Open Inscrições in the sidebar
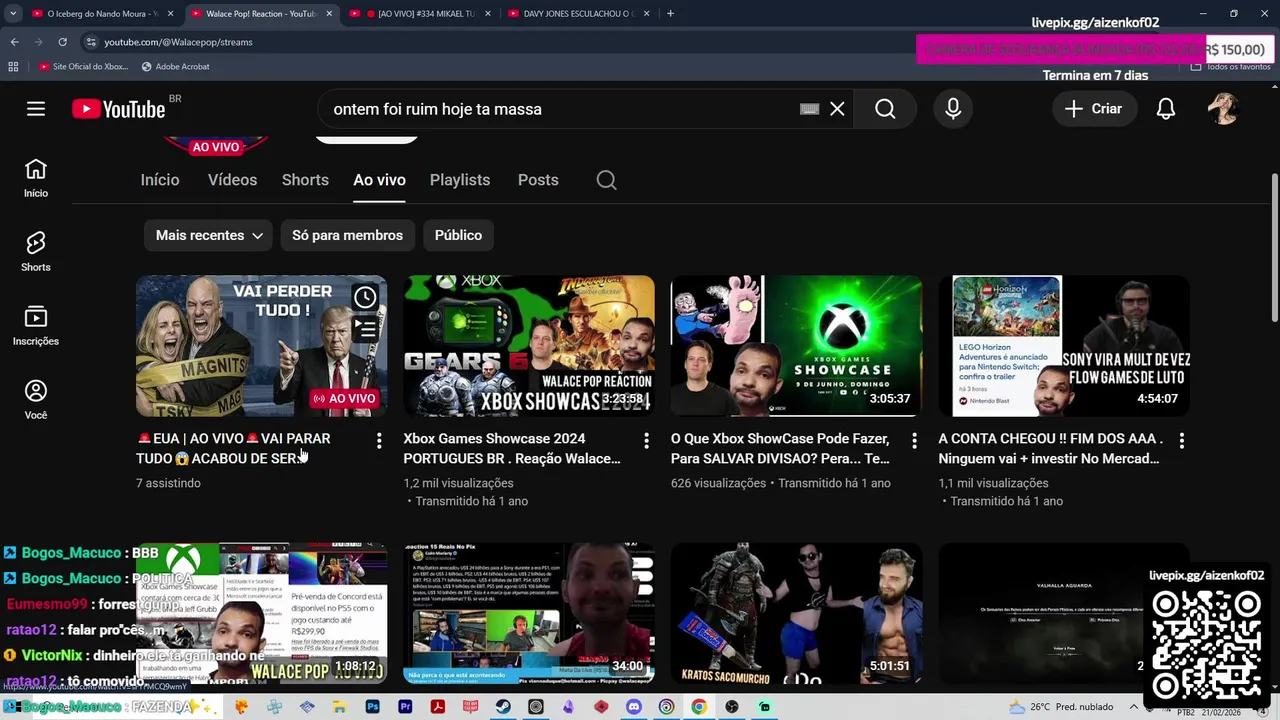This screenshot has width=1280, height=720. point(36,327)
